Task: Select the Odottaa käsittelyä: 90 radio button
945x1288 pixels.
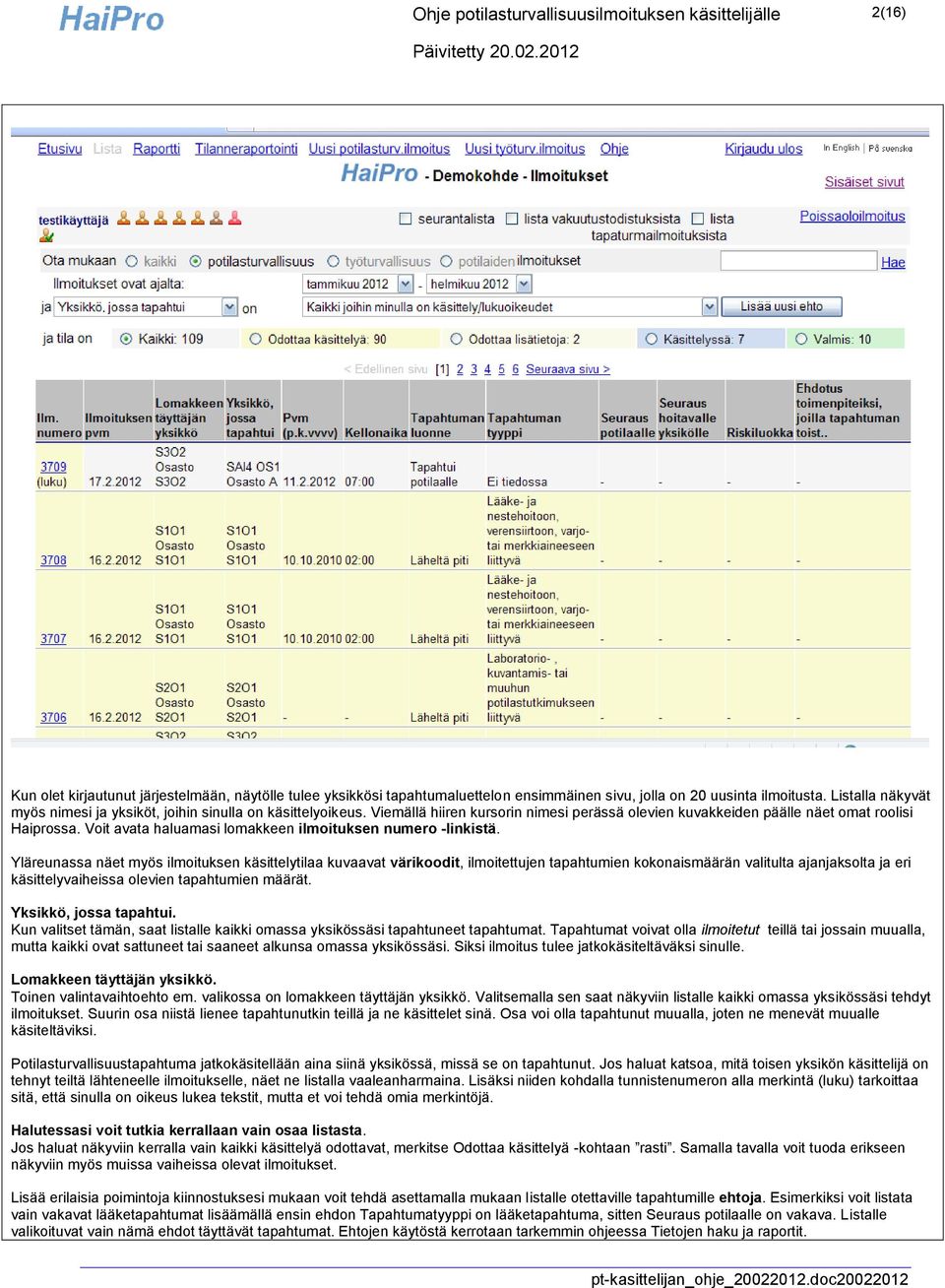Action: (x=256, y=339)
